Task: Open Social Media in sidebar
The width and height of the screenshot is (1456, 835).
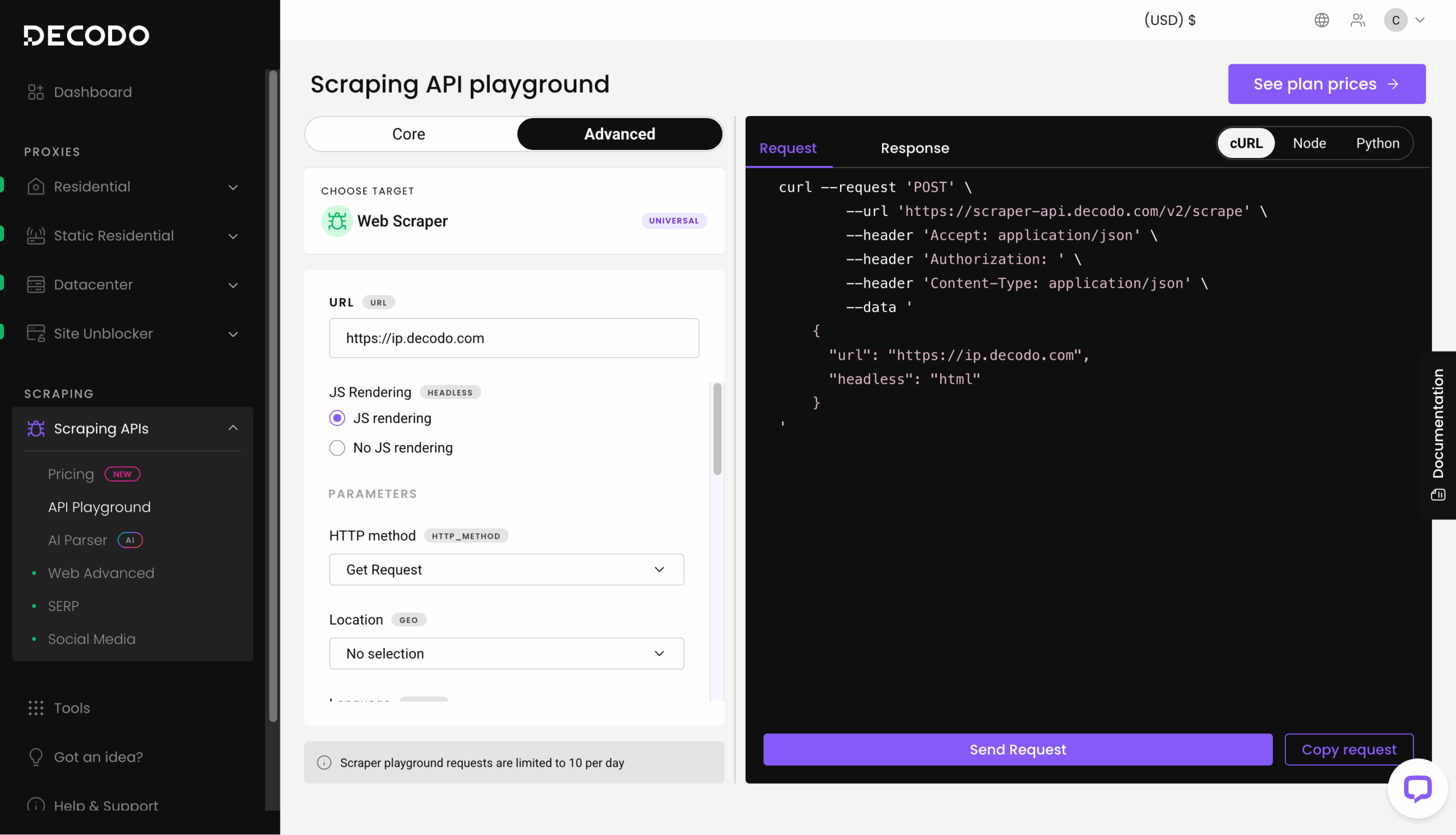Action: point(92,639)
